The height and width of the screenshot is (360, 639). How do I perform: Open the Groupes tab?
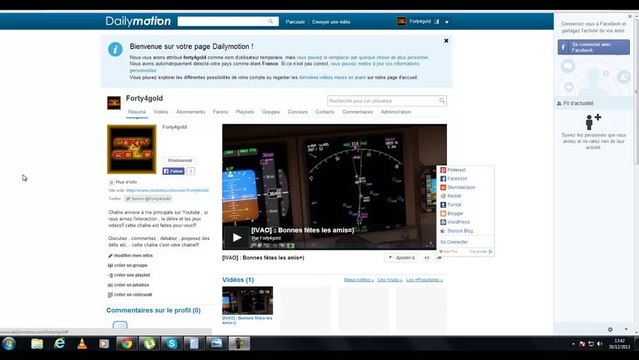[x=271, y=112]
